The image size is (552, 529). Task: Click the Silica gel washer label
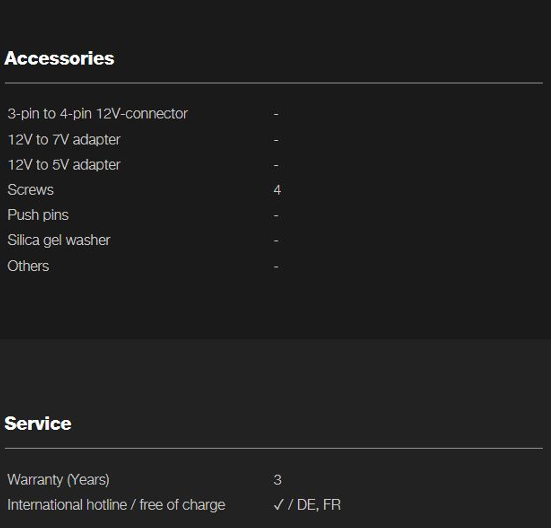pyautogui.click(x=59, y=240)
